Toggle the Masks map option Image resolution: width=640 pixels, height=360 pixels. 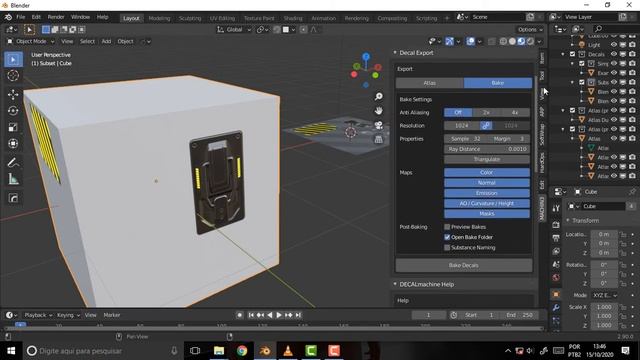[487, 213]
